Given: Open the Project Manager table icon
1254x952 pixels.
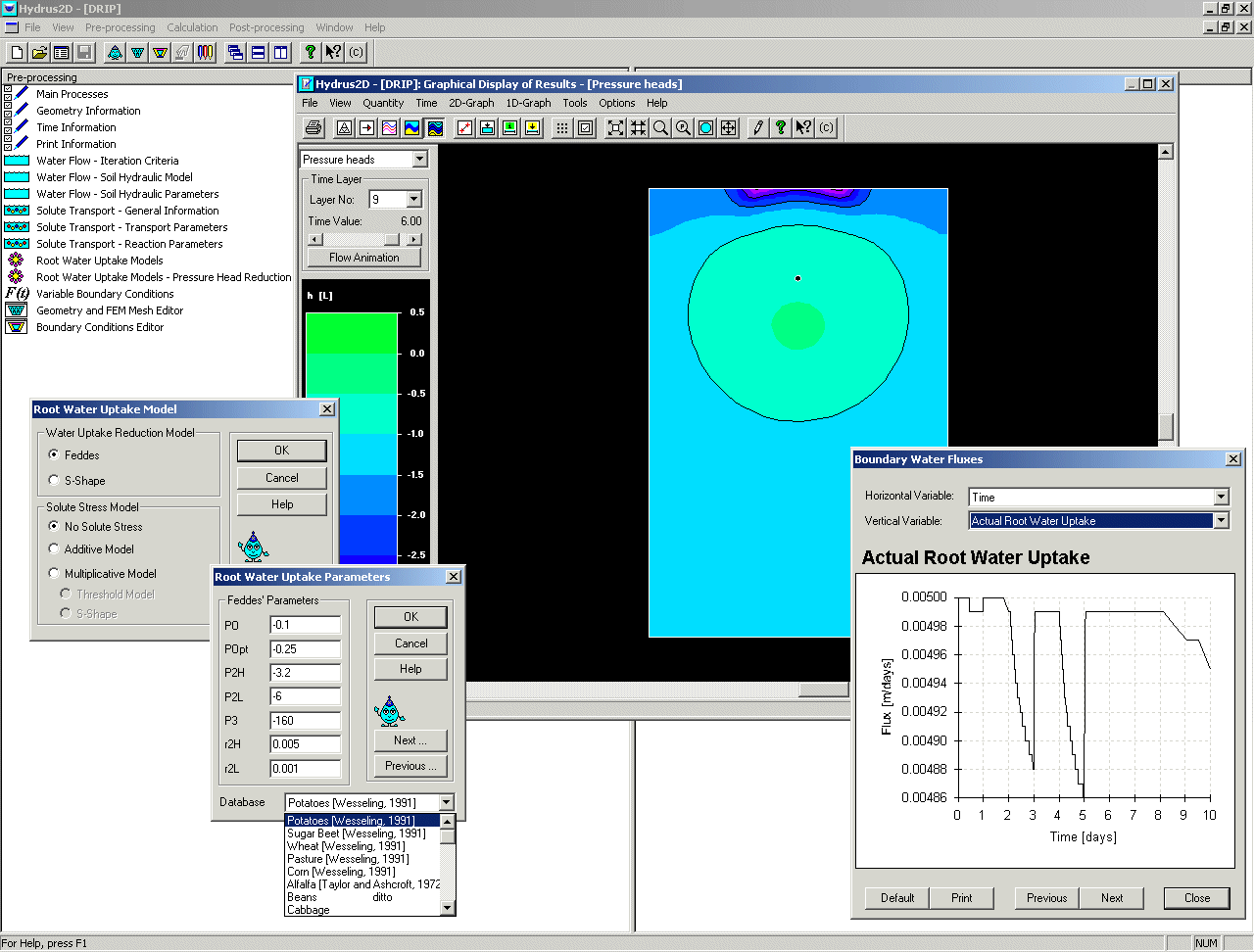Looking at the screenshot, I should (x=62, y=52).
